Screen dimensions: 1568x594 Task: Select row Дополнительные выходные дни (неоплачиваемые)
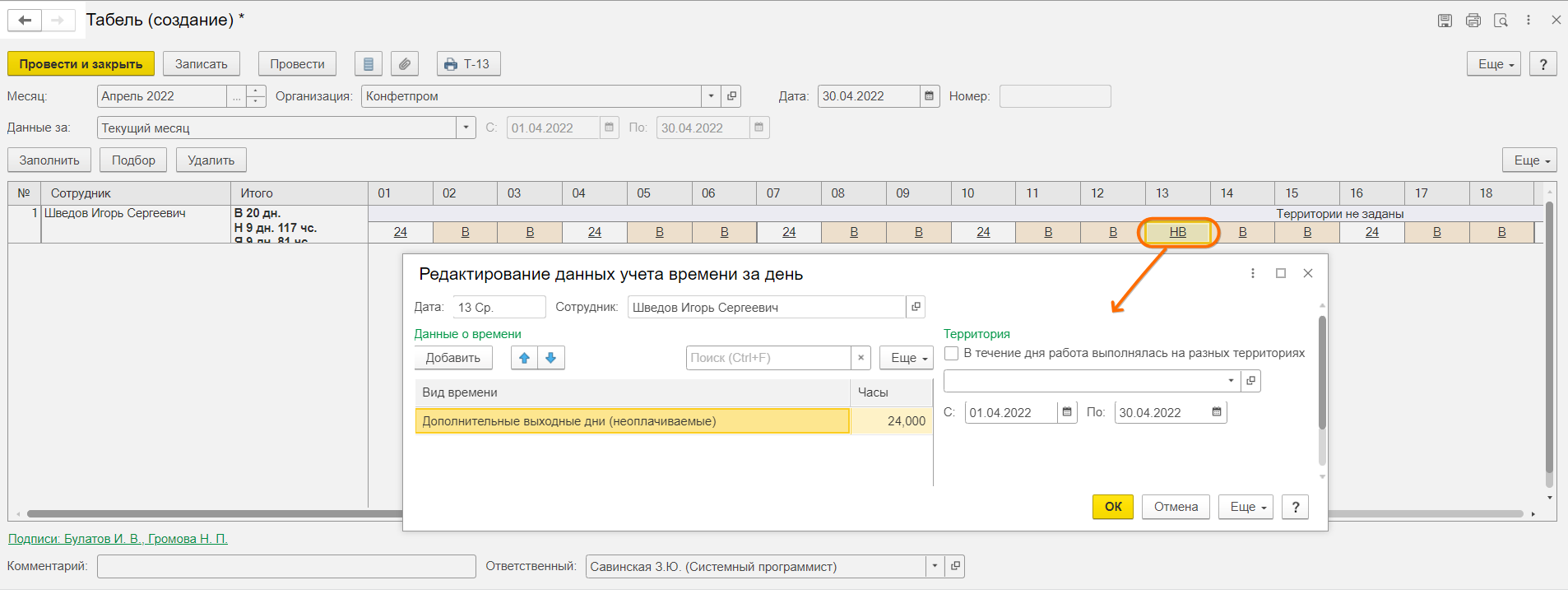632,421
